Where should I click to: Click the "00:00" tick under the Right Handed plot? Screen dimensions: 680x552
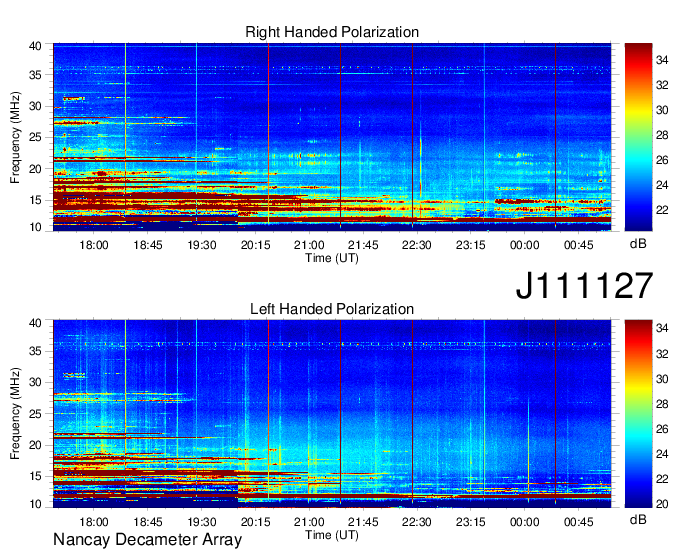pyautogui.click(x=524, y=245)
